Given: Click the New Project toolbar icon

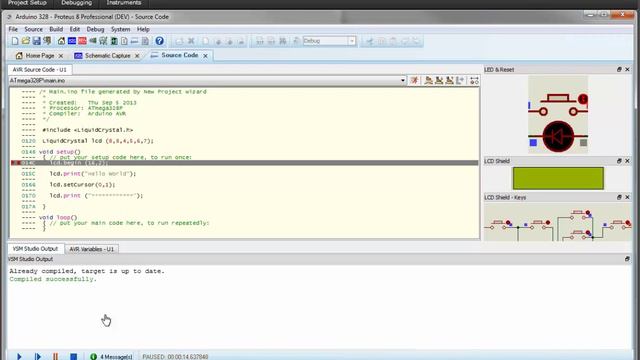Looking at the screenshot, I should (x=15, y=41).
